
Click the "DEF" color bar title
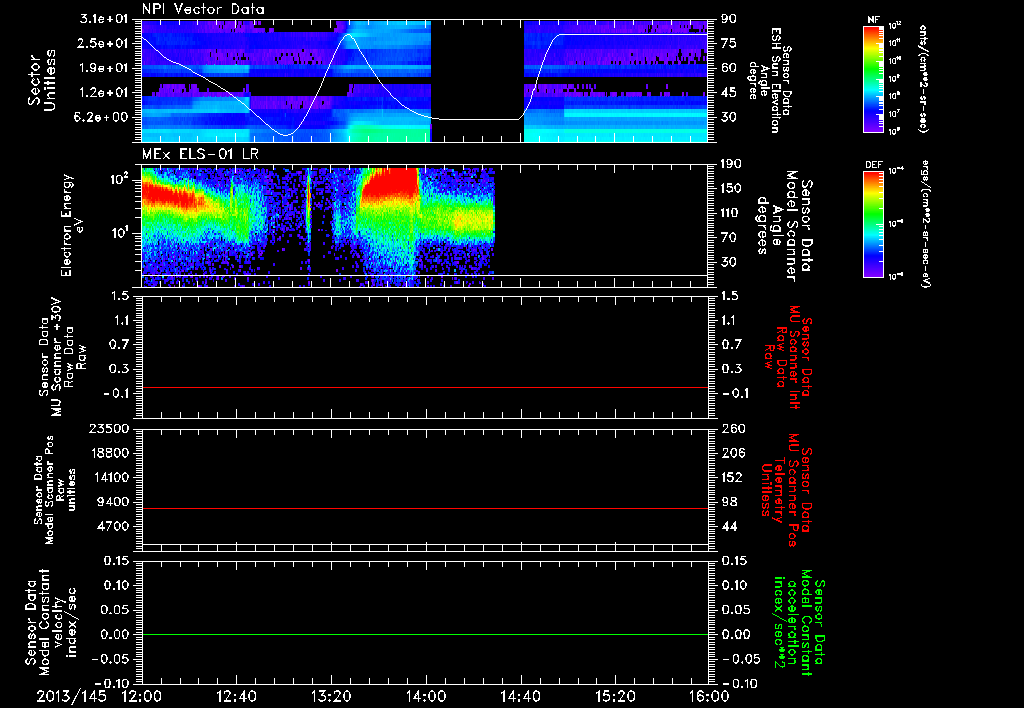874,165
